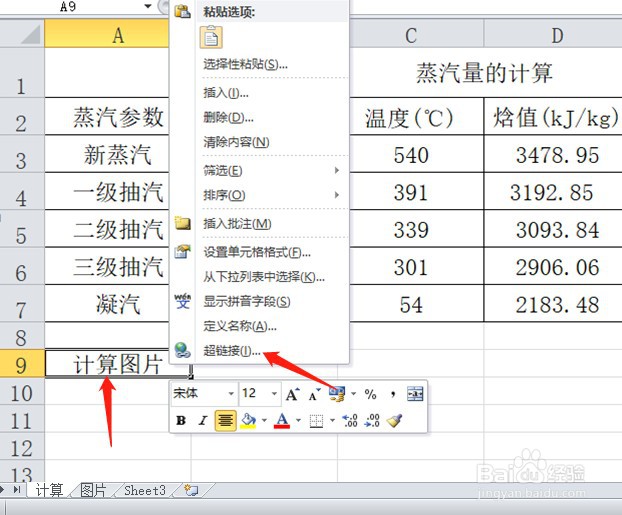
Task: Select column A header
Action: 107,35
